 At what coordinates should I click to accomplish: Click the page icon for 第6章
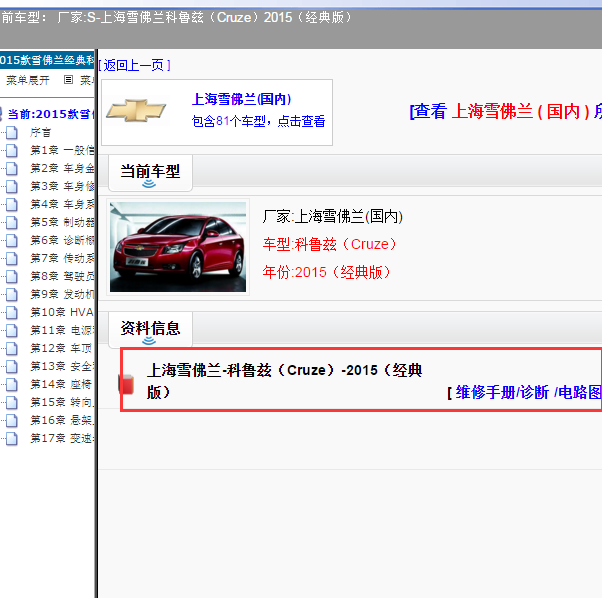[x=12, y=241]
